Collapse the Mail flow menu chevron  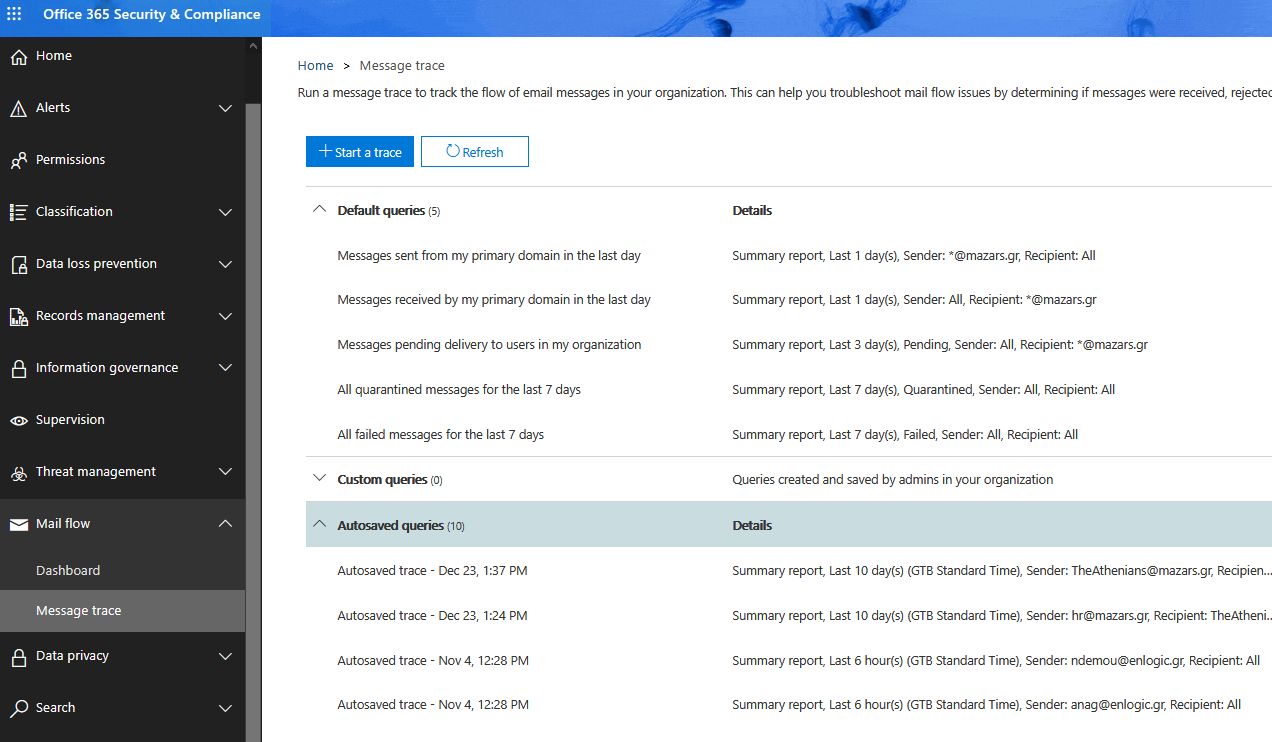[225, 524]
